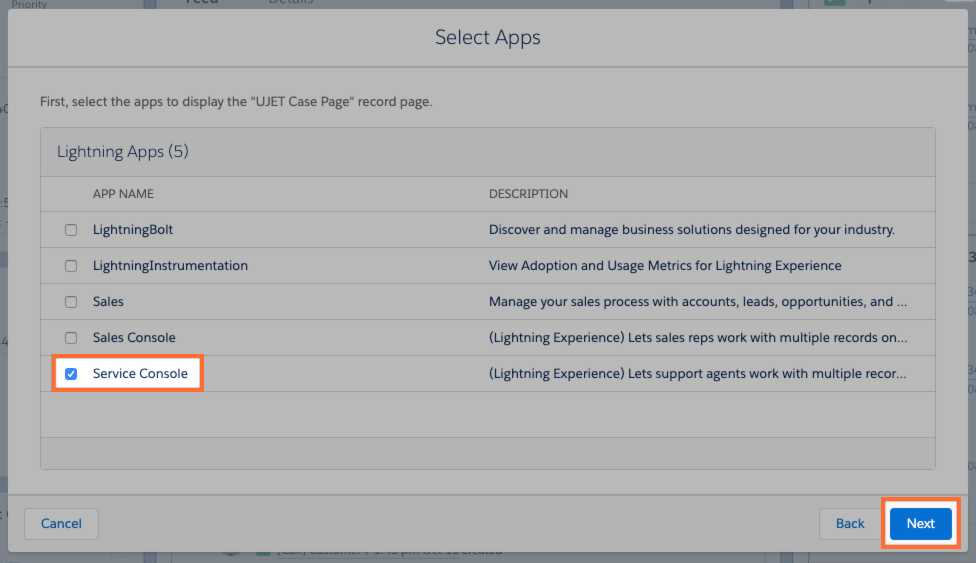This screenshot has height=563, width=976.
Task: Click the View Adoption and Usage Metrics description
Action: (665, 266)
